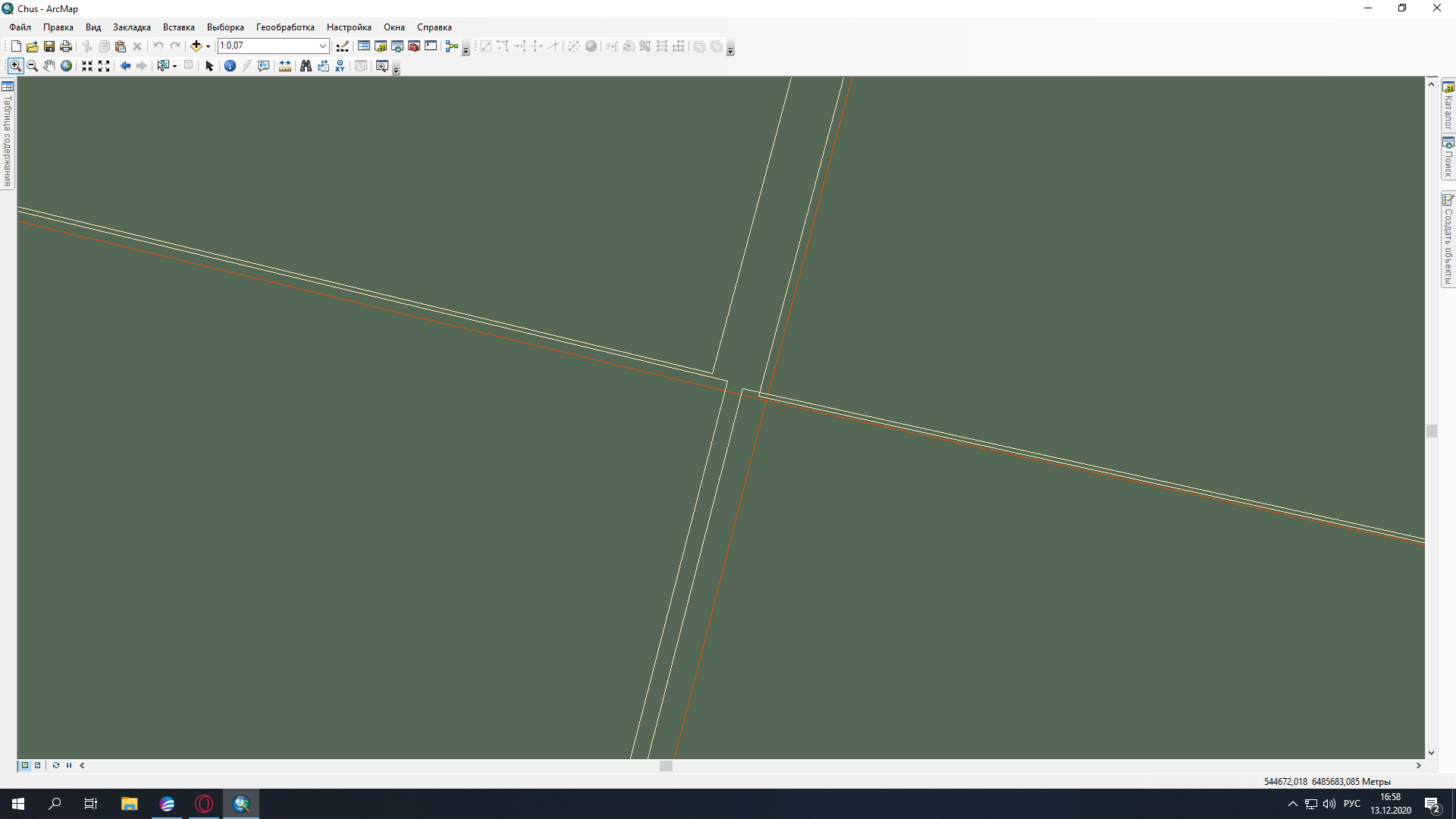
Task: Open the Identify tool
Action: [230, 66]
